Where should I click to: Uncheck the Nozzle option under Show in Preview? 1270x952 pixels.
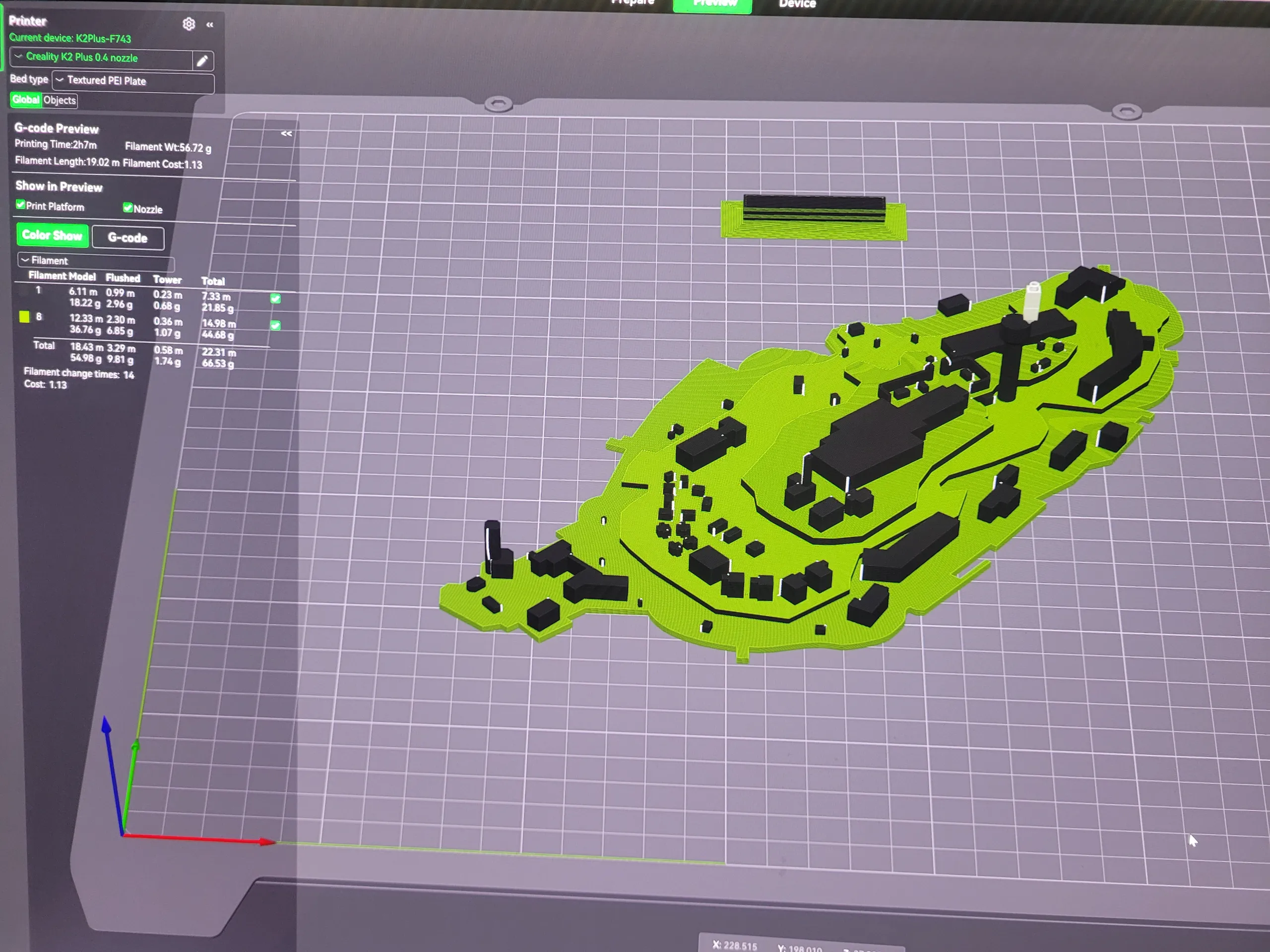[128, 207]
